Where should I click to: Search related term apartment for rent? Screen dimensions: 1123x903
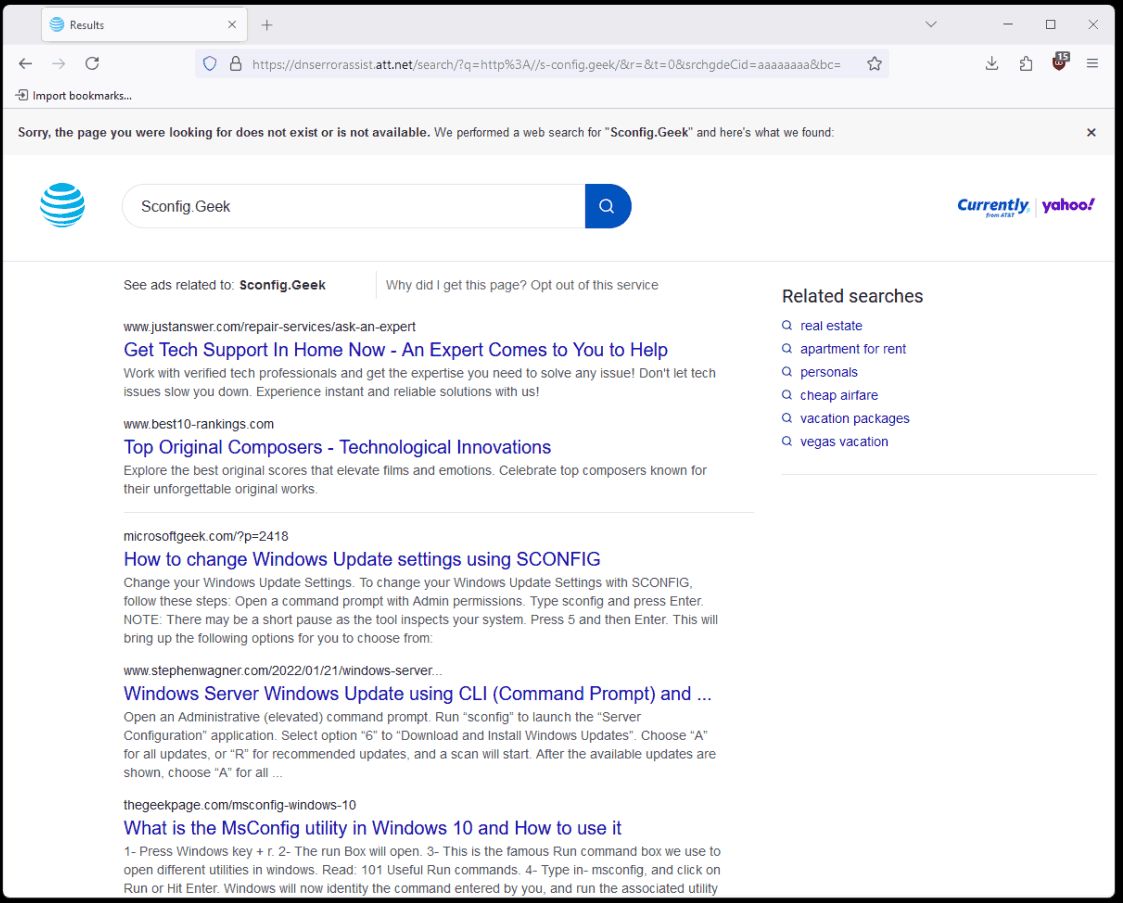tap(852, 349)
